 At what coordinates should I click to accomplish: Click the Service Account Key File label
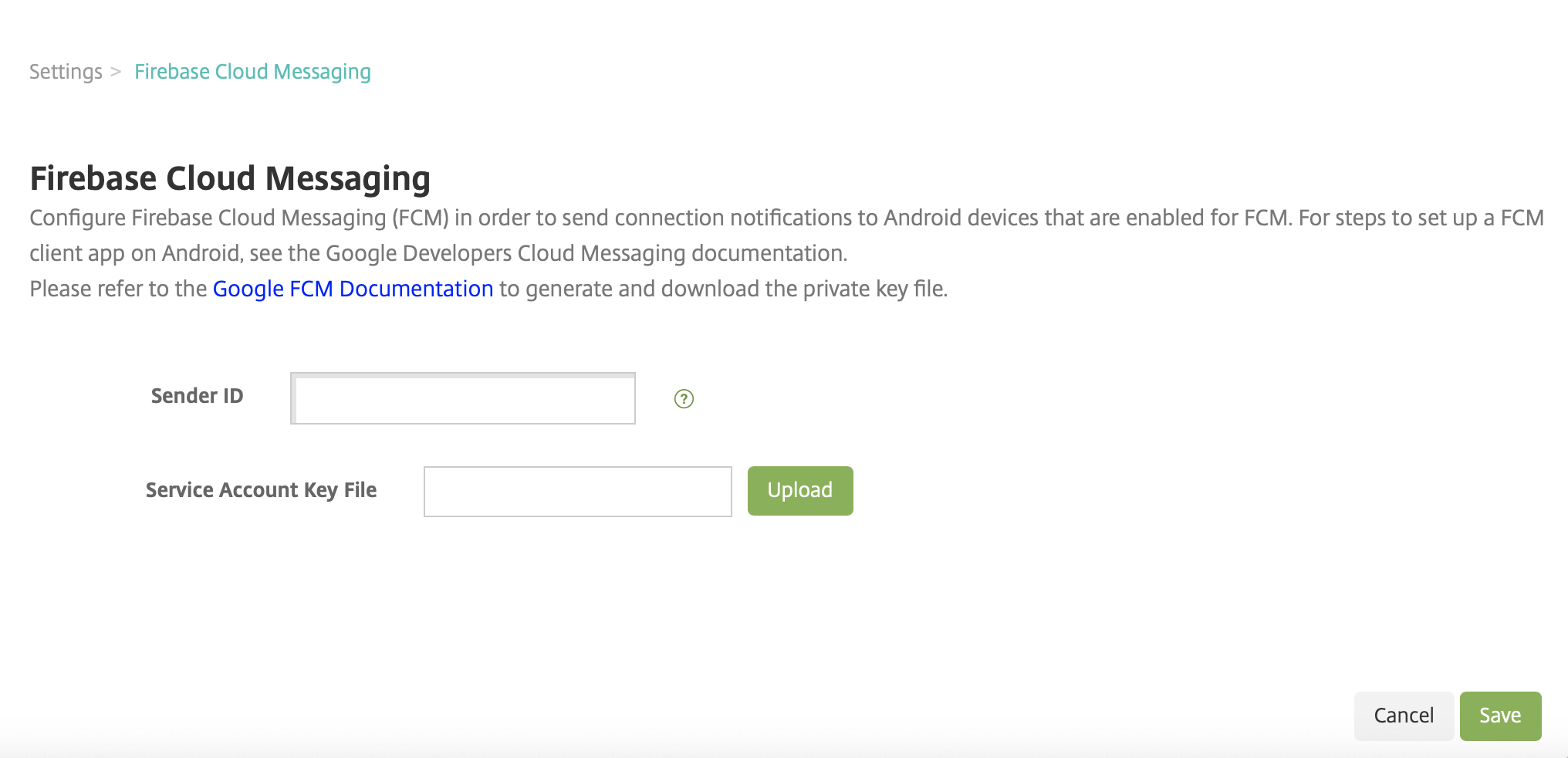[x=261, y=490]
